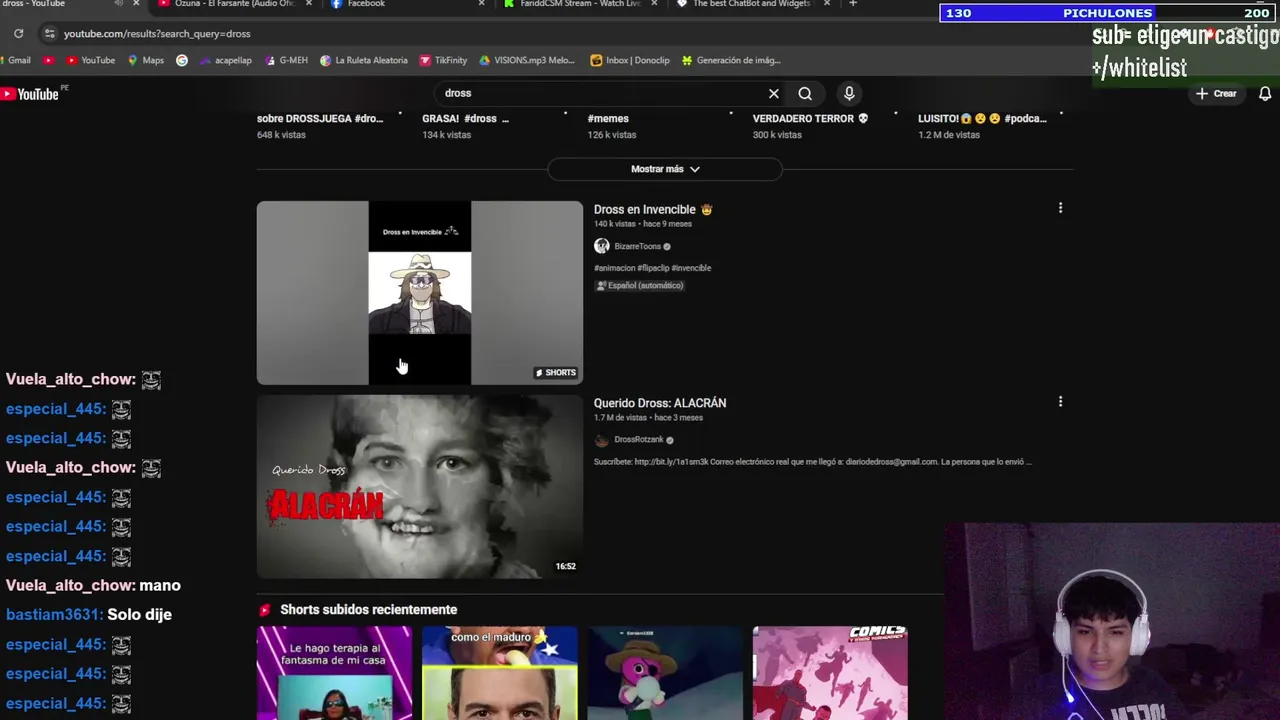Image resolution: width=1280 pixels, height=720 pixels.
Task: Open the Dross en Invencible title link
Action: coord(653,209)
